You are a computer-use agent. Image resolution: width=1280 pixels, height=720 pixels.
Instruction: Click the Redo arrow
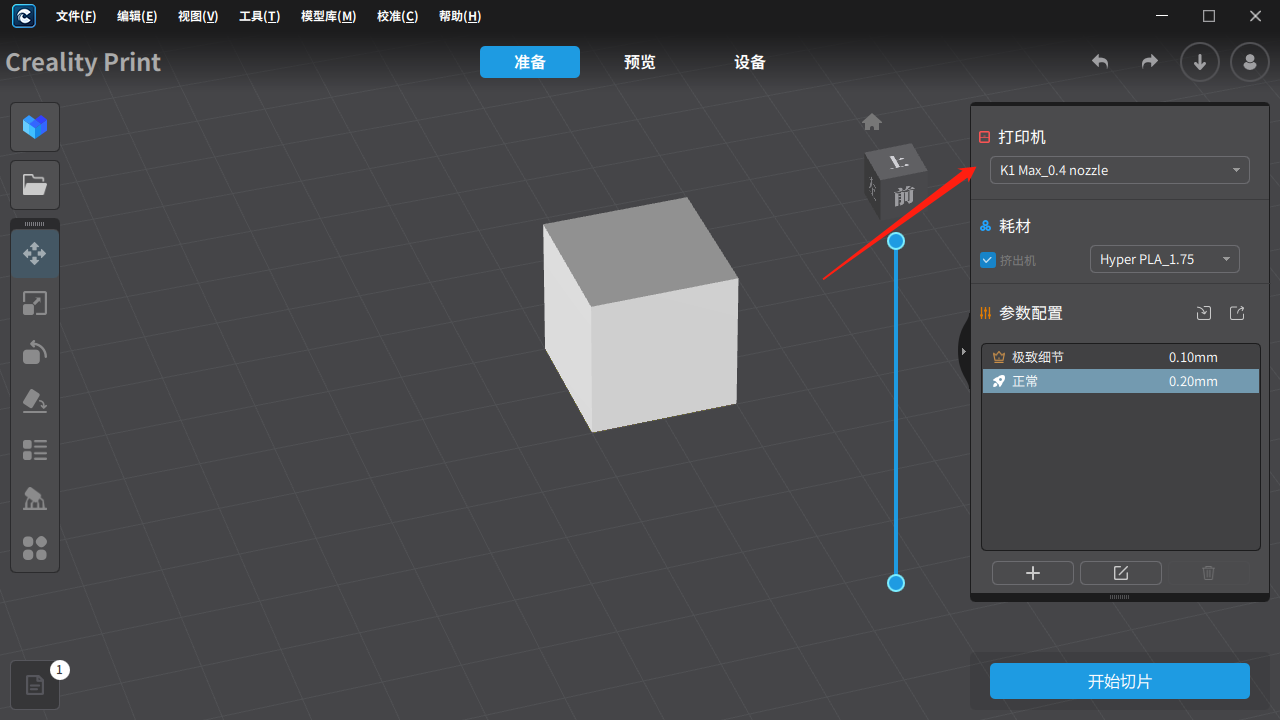[x=1150, y=62]
